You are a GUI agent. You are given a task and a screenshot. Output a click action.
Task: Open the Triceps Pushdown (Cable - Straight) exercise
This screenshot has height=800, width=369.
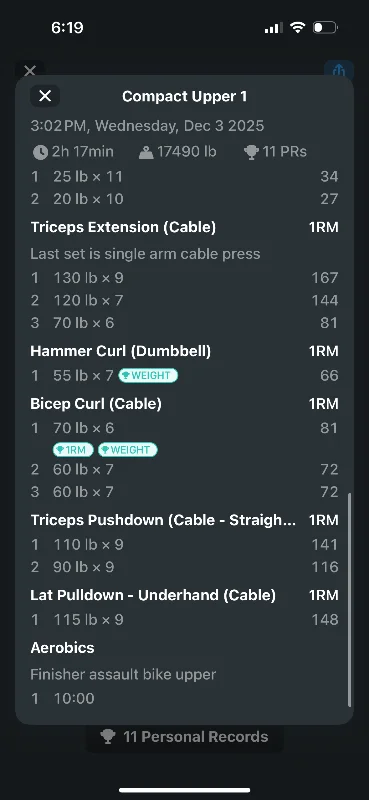click(x=163, y=520)
